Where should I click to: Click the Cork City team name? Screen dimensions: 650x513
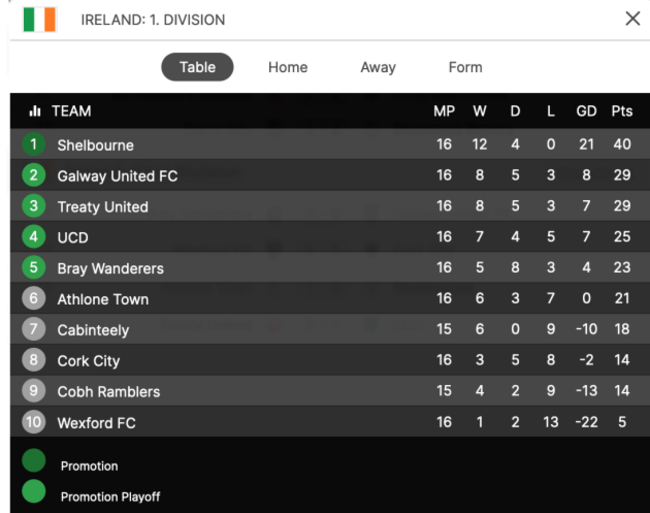[88, 361]
